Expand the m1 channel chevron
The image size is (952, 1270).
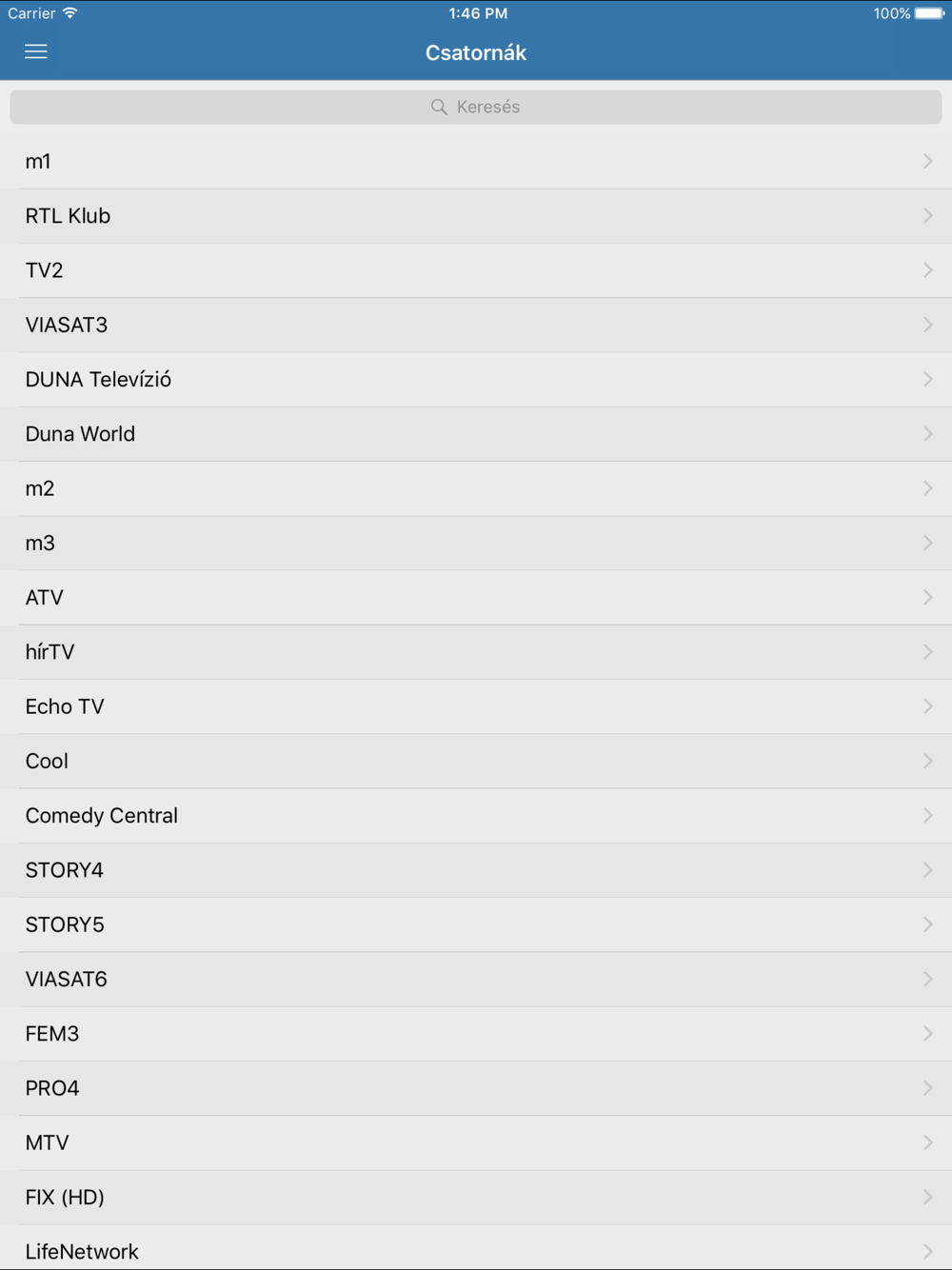tap(927, 162)
